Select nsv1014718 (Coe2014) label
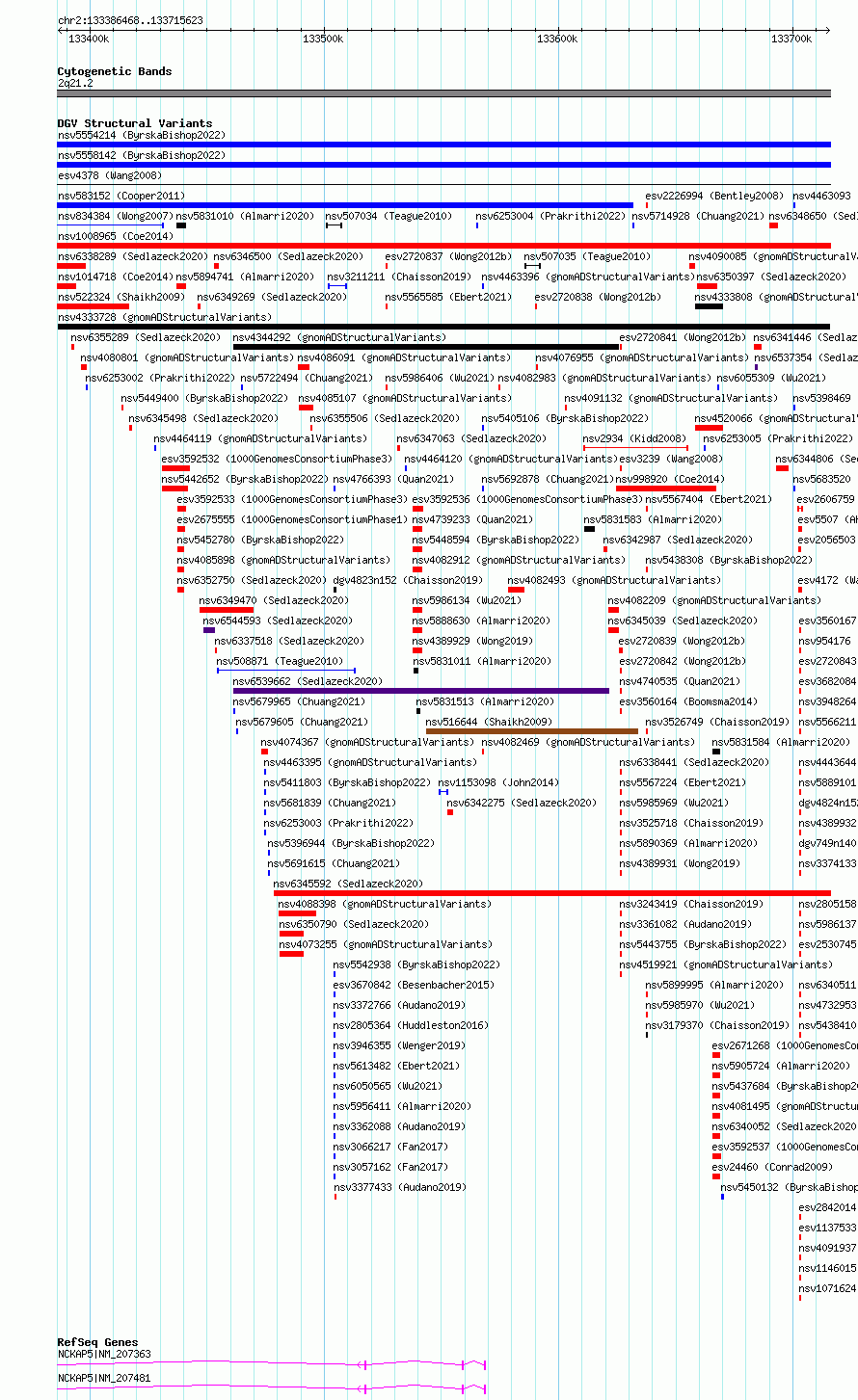This screenshot has width=858, height=1400. (x=116, y=277)
